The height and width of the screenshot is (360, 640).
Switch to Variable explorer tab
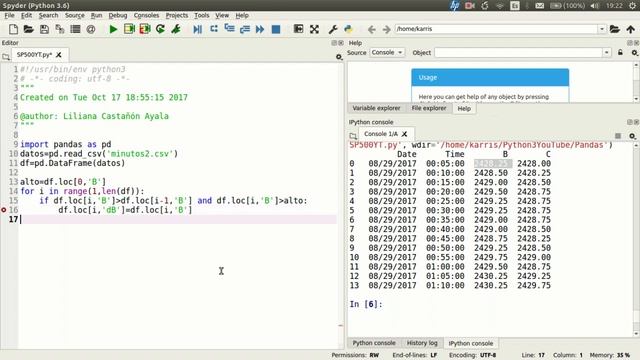[376, 108]
